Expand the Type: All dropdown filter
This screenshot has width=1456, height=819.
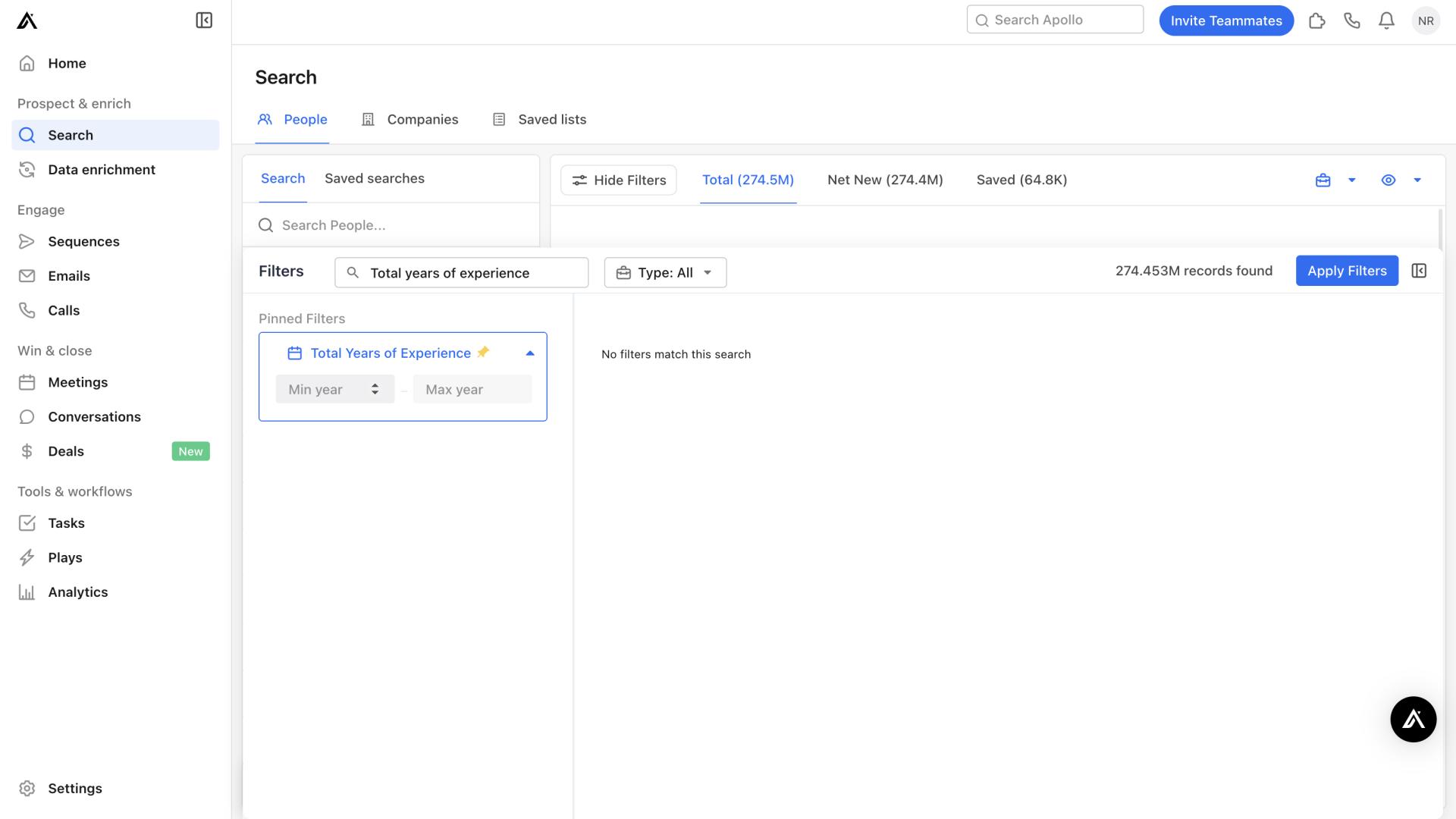pos(665,271)
